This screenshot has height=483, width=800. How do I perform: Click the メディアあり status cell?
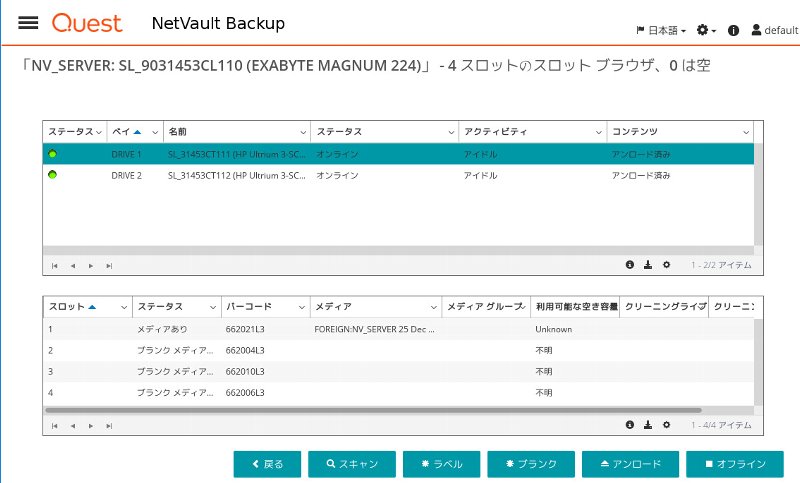click(x=162, y=329)
